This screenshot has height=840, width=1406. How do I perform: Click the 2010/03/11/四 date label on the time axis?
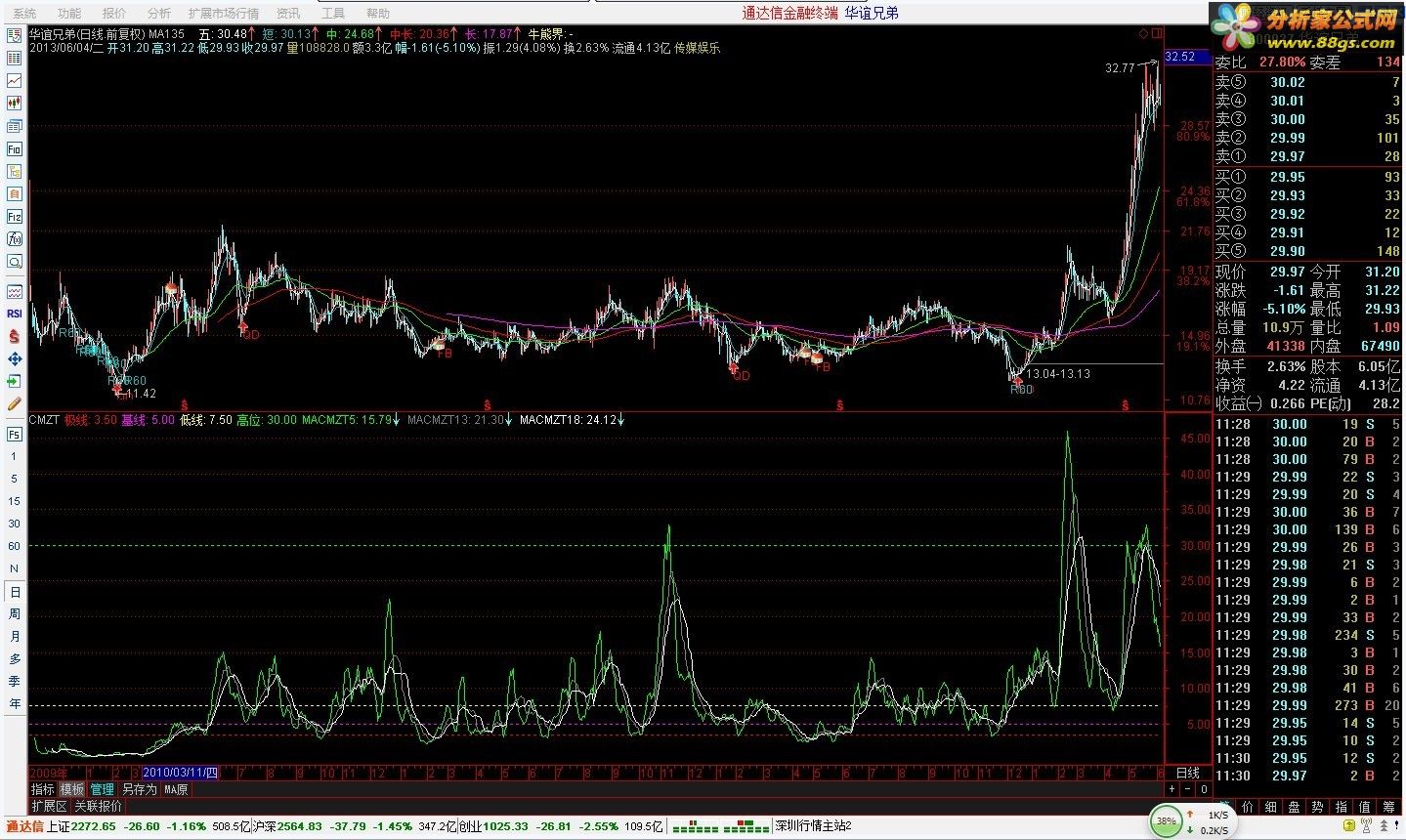[x=182, y=773]
